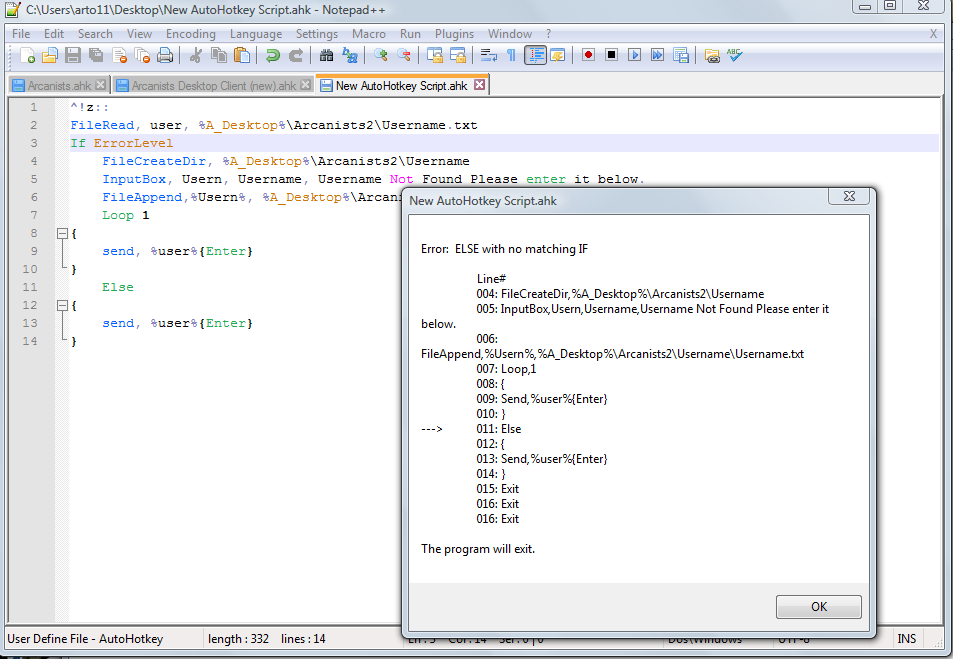Image resolution: width=953 pixels, height=659 pixels.
Task: Start macro recording with the red dot
Action: click(588, 55)
